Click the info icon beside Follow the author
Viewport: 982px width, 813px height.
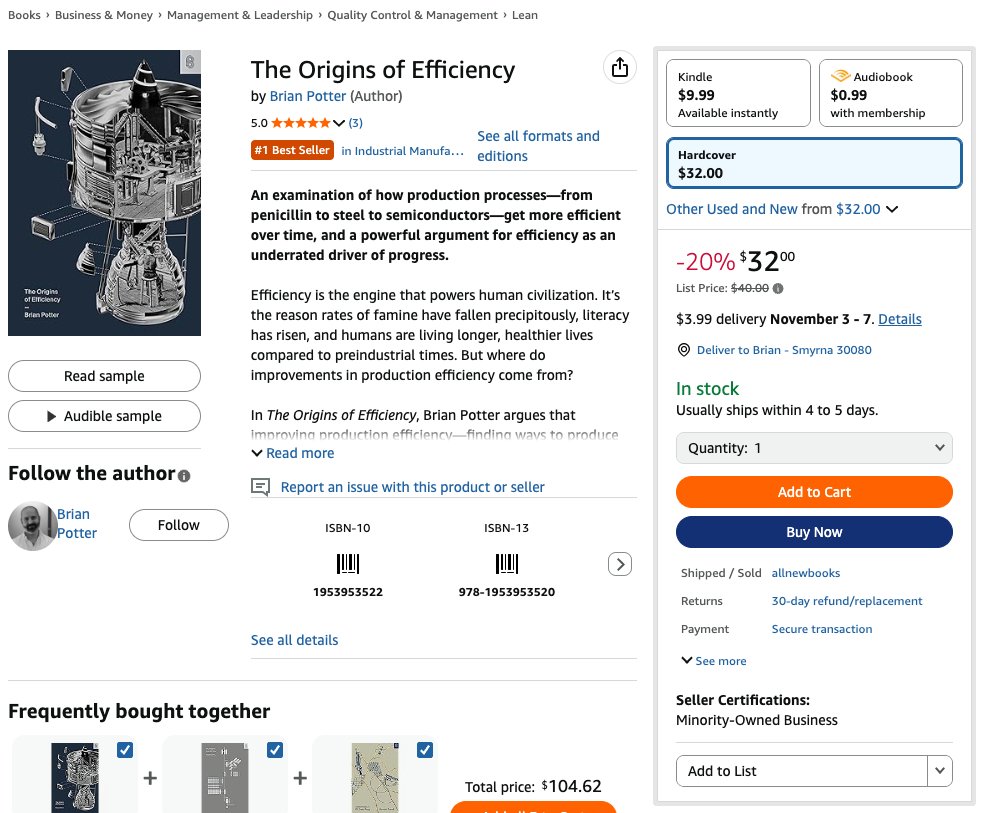pos(184,476)
